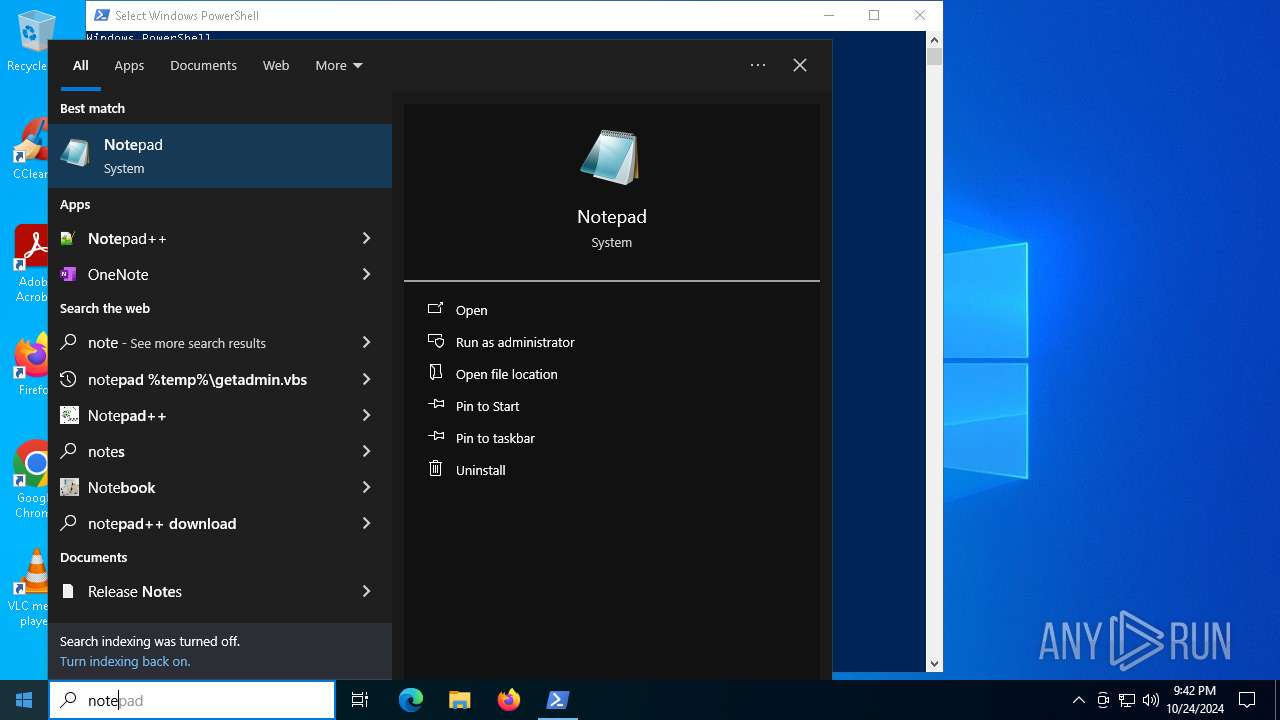This screenshot has width=1280, height=720.
Task: Expand the Notebook suggestion chevron
Action: [x=366, y=487]
